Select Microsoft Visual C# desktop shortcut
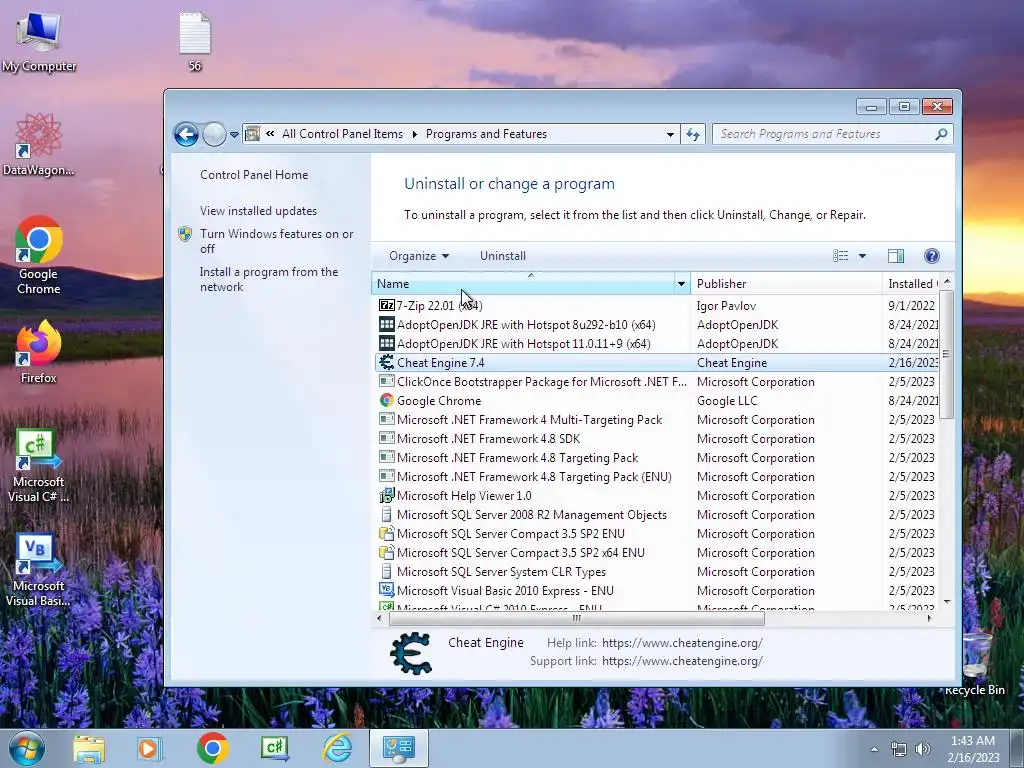The image size is (1024, 768). point(39,466)
